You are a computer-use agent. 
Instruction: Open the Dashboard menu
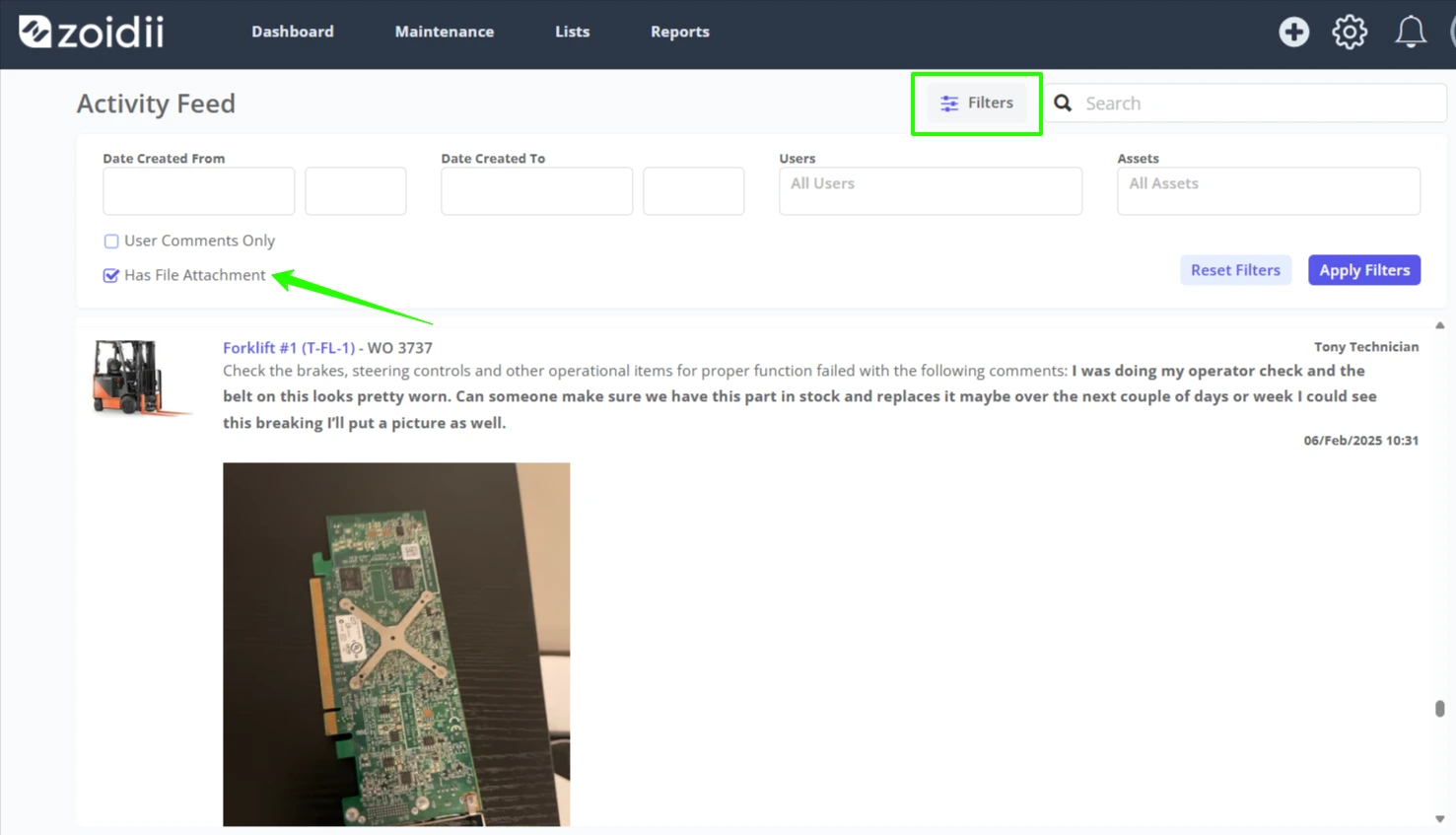(292, 32)
